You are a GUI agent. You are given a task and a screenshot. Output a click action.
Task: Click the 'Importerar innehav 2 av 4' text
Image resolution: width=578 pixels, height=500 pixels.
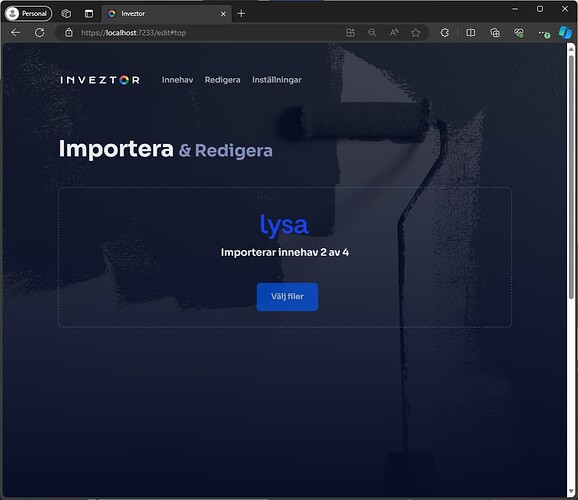(285, 252)
